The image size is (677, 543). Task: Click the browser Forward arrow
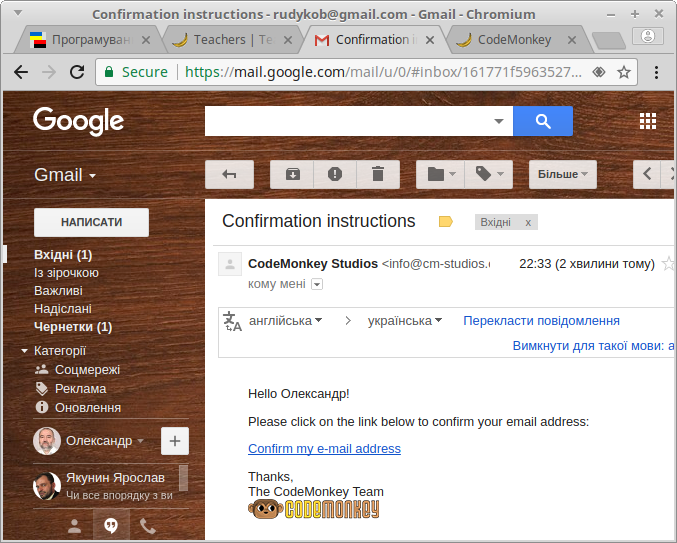(49, 72)
